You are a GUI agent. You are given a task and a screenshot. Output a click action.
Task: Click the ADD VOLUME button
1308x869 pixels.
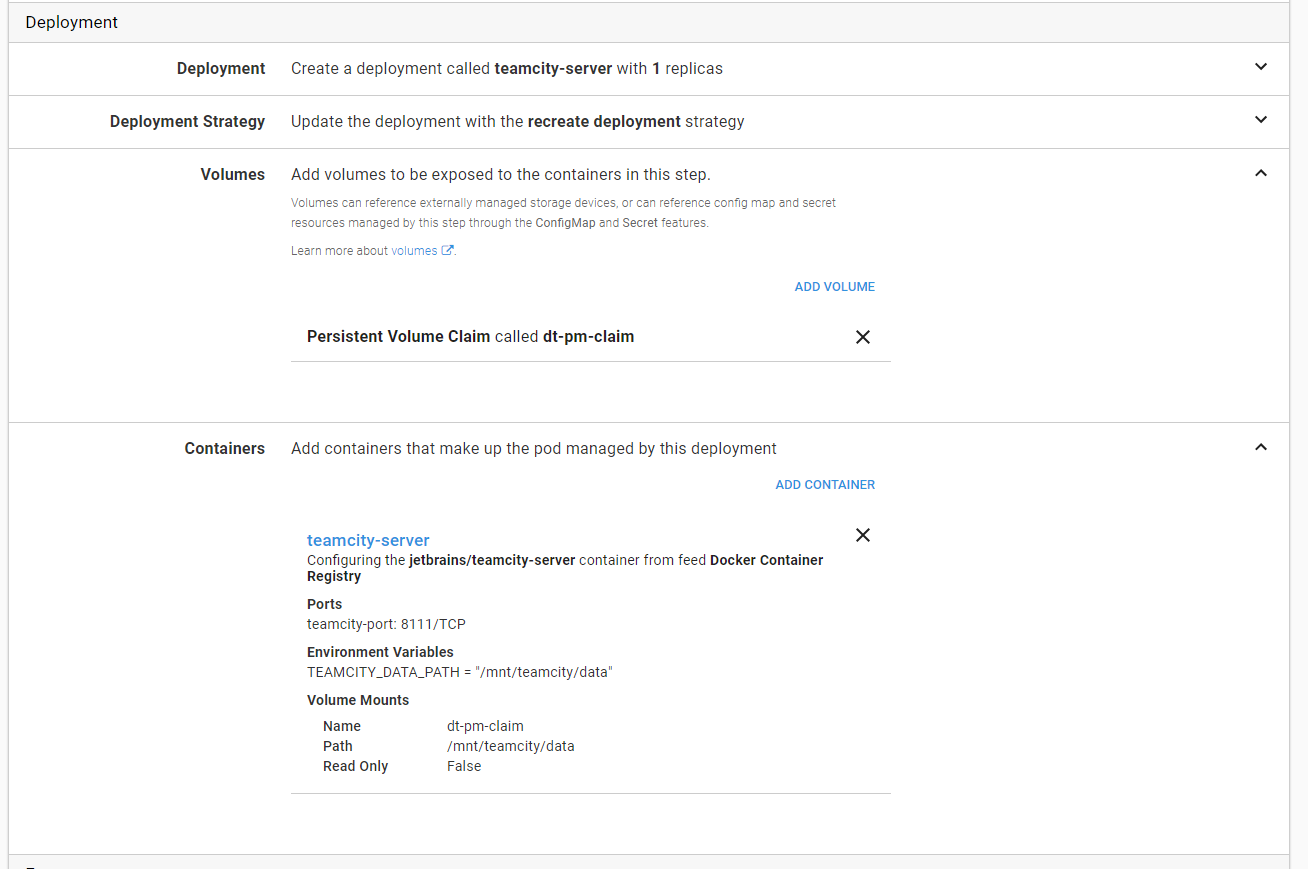834,287
